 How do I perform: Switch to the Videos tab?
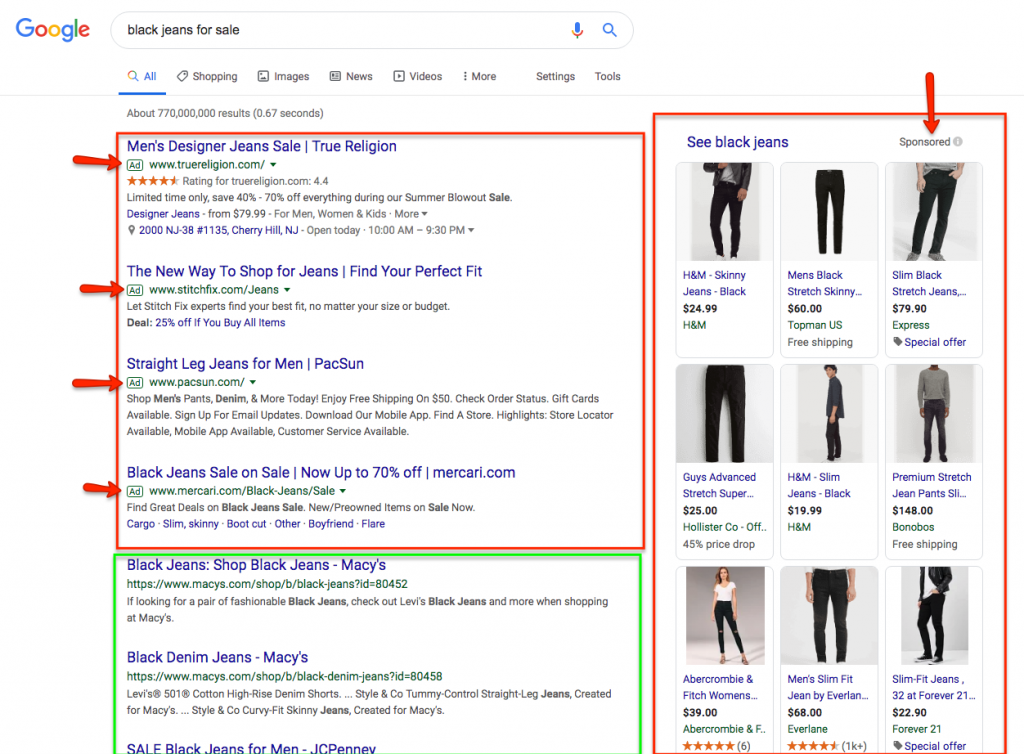click(x=418, y=76)
